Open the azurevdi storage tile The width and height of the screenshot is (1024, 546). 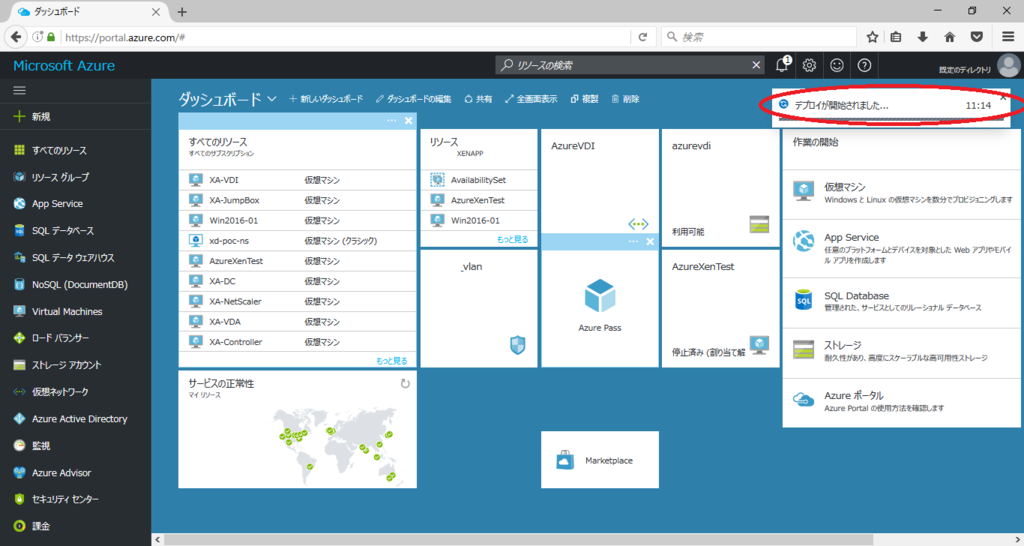(720, 188)
